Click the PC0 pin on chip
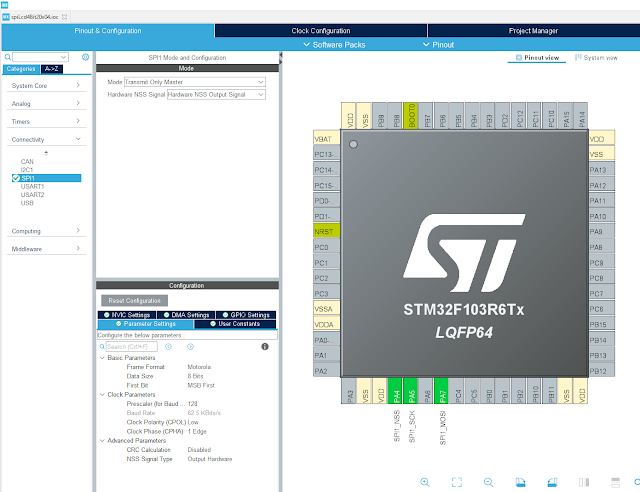The width and height of the screenshot is (640, 492). 327,247
